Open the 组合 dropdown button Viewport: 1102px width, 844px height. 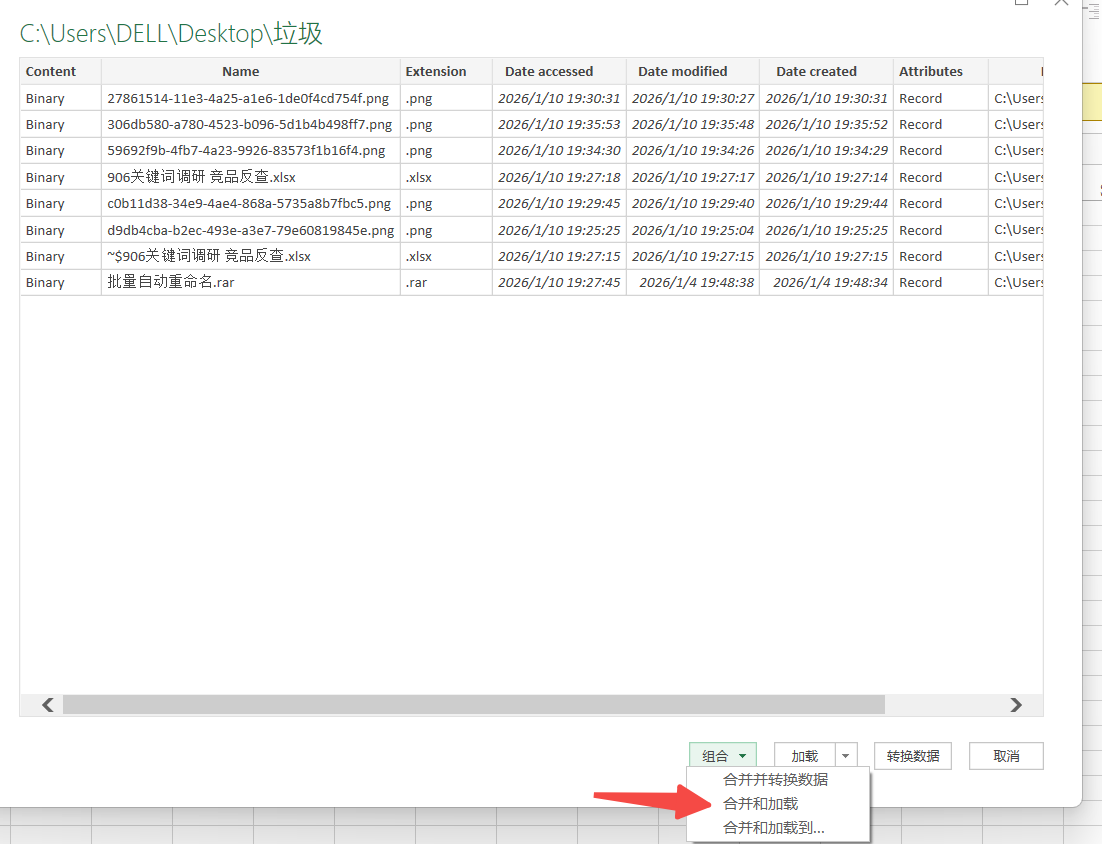tap(722, 756)
